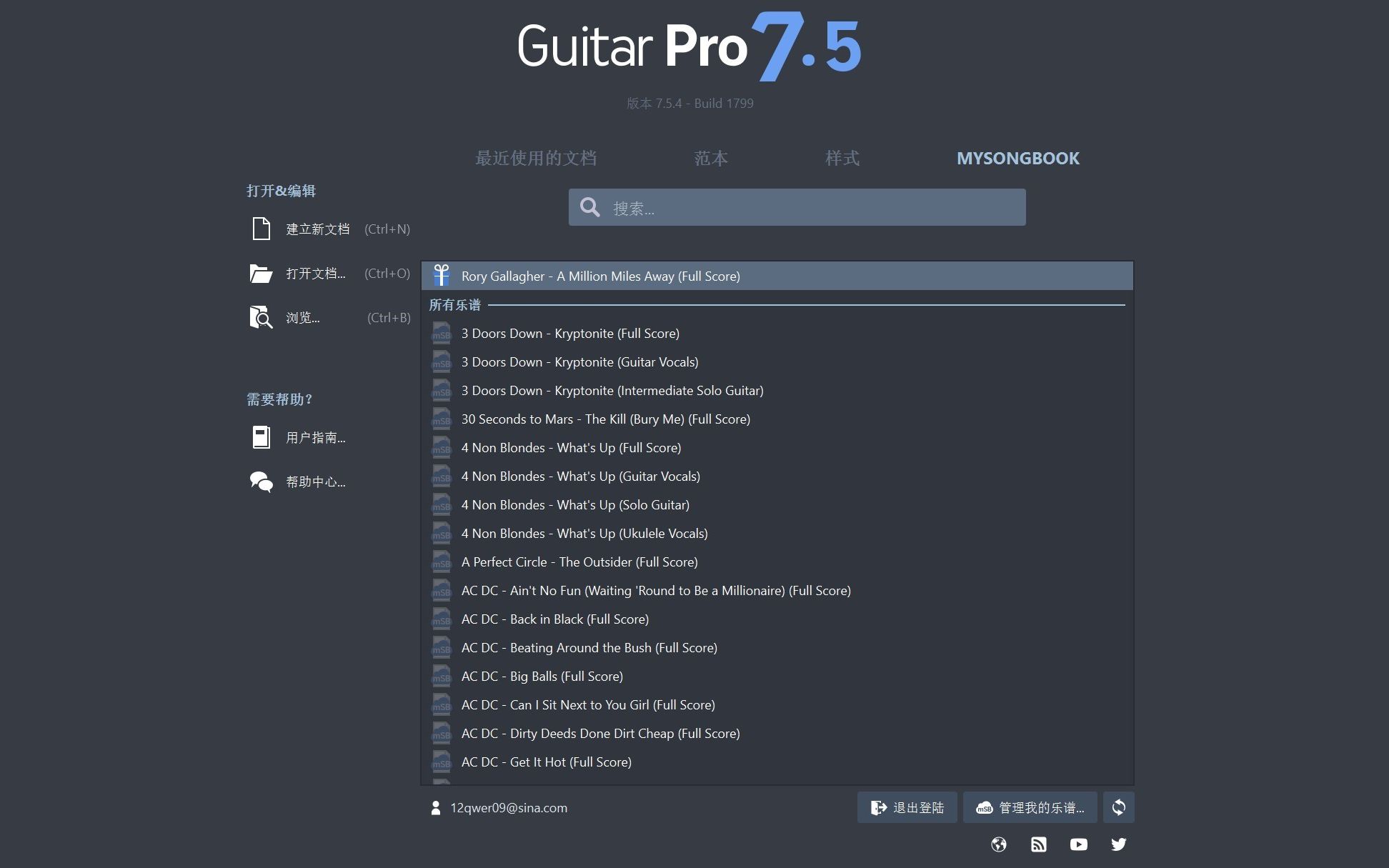The image size is (1389, 868).
Task: Select AC DC - Back in Black title
Action: point(555,619)
